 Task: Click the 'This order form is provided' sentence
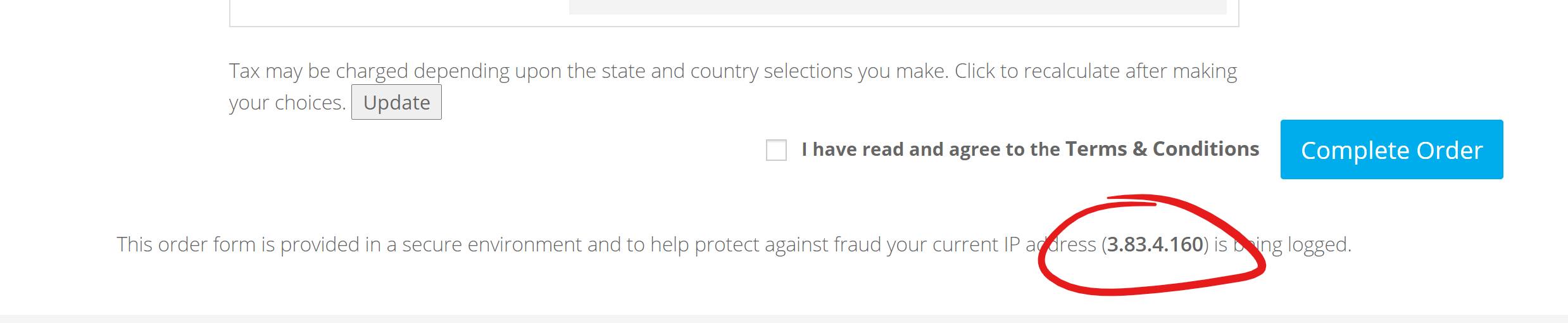click(x=734, y=244)
